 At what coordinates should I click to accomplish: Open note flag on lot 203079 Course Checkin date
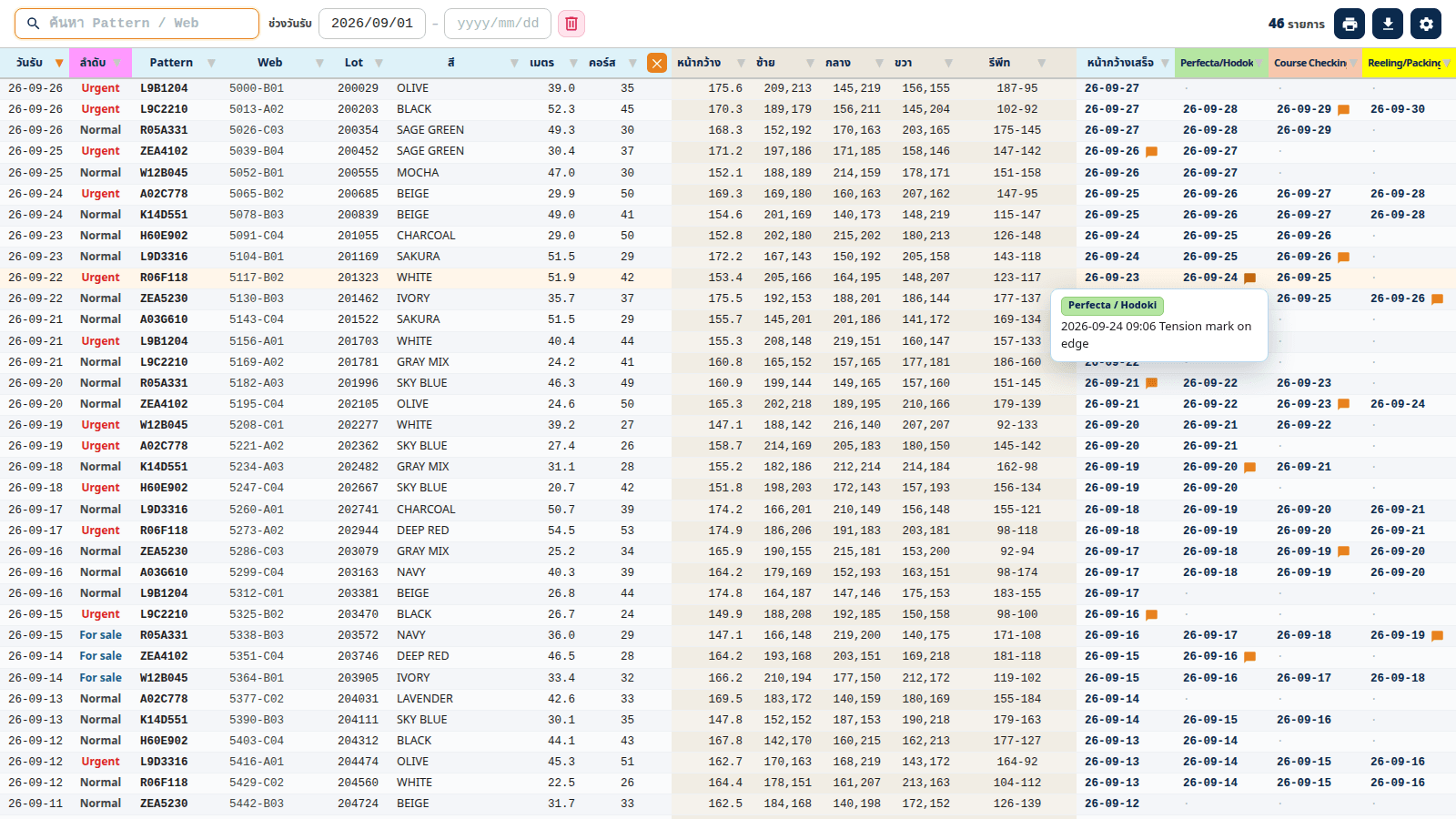[1343, 552]
